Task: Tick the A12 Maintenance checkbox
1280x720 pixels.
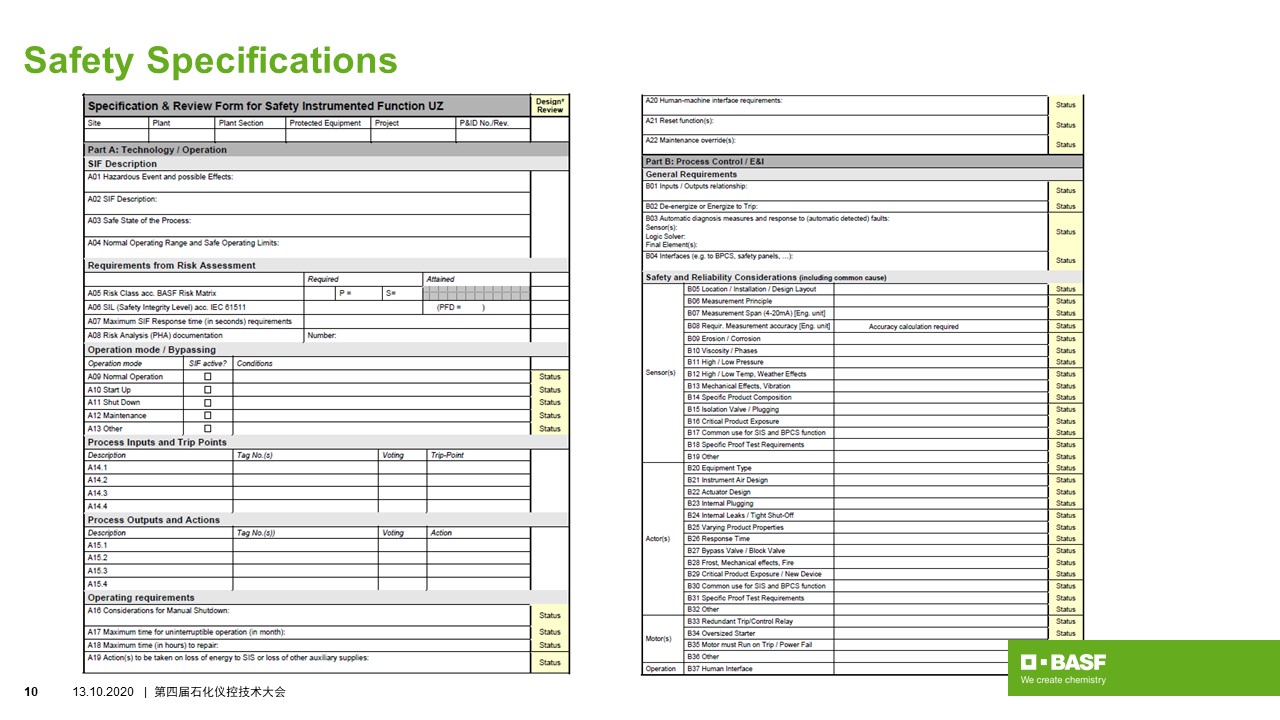Action: point(208,416)
